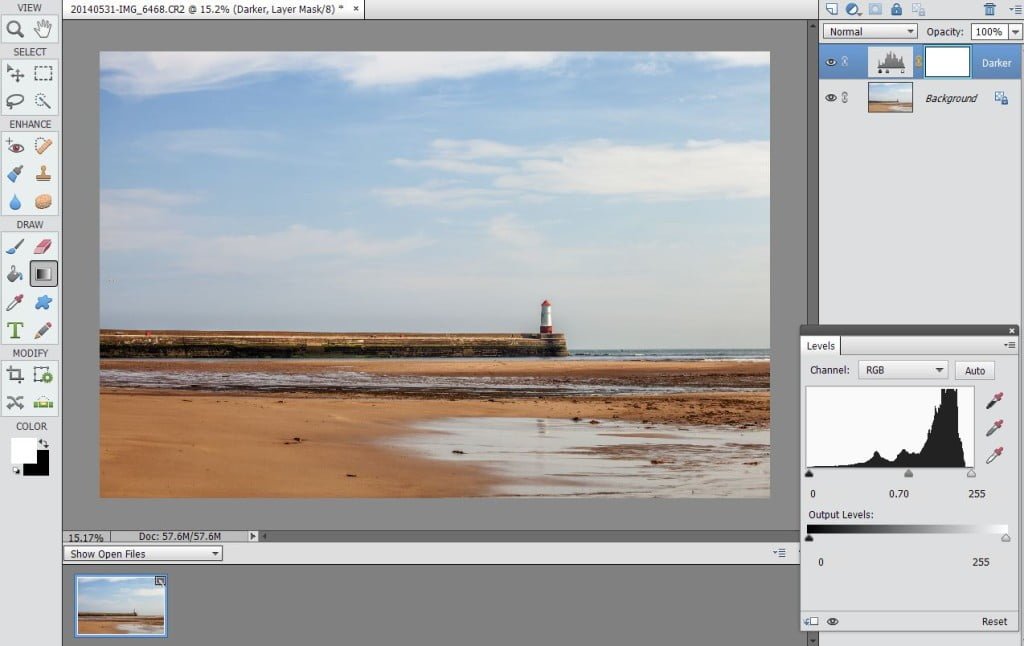Lock transparent pixels of the layer
Screen dimensions: 1024x646
pyautogui.click(x=918, y=9)
